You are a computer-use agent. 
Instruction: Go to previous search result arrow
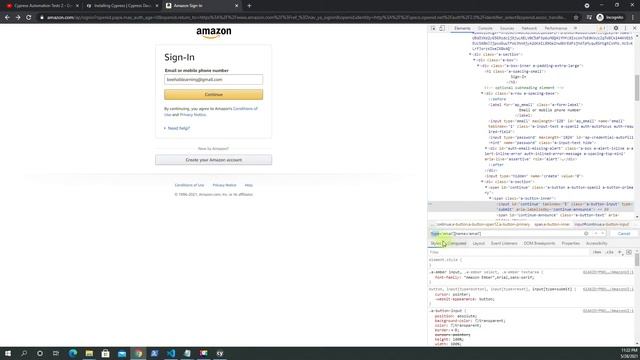pyautogui.click(x=596, y=233)
